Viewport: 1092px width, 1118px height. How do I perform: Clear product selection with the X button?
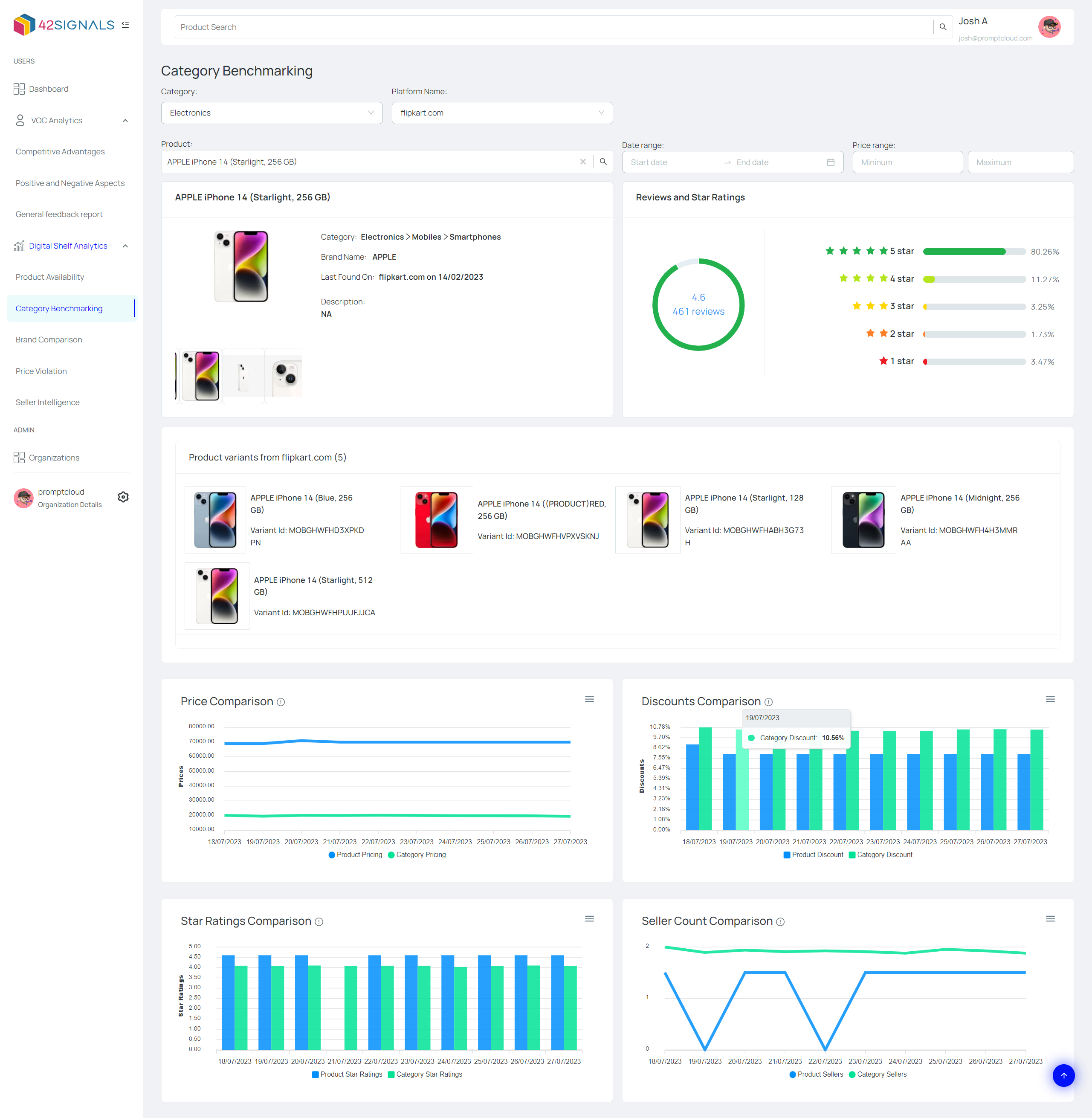point(583,162)
